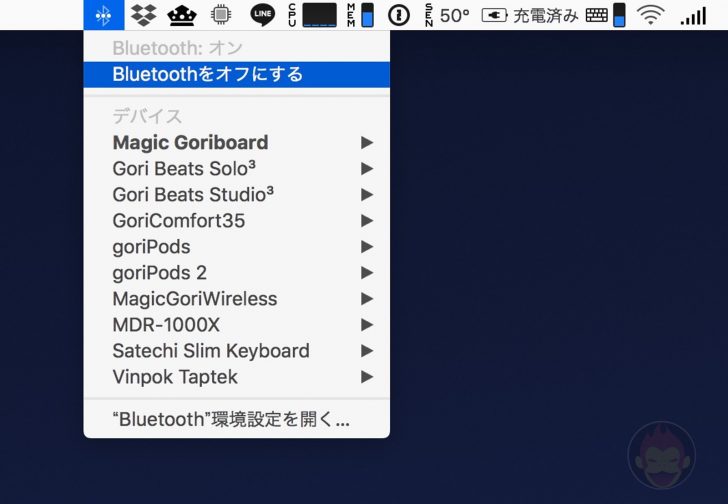
Task: Select Gori Beats Studio³ device
Action: pos(237,194)
